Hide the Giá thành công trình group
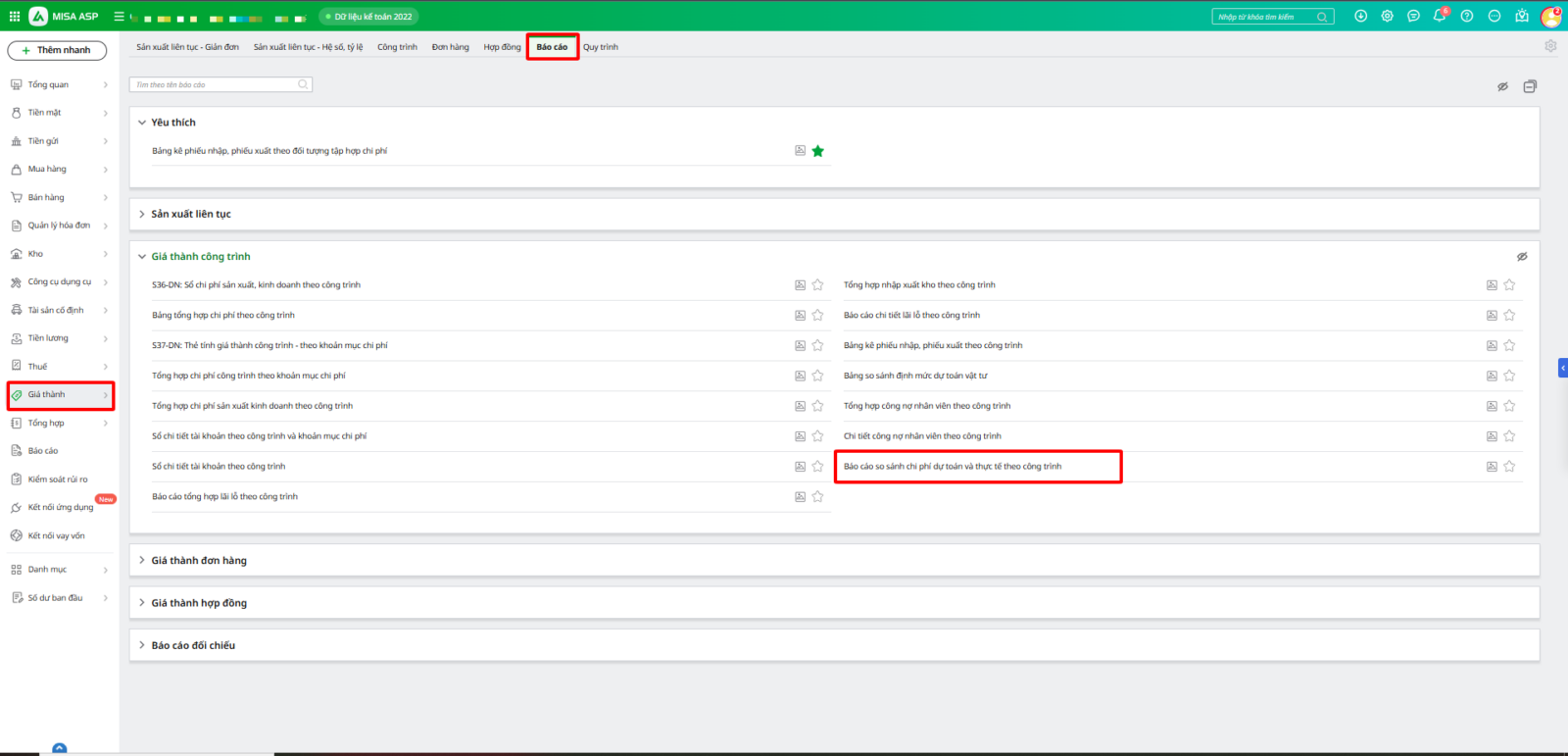Viewport: 1568px width, 756px height. click(x=1522, y=257)
